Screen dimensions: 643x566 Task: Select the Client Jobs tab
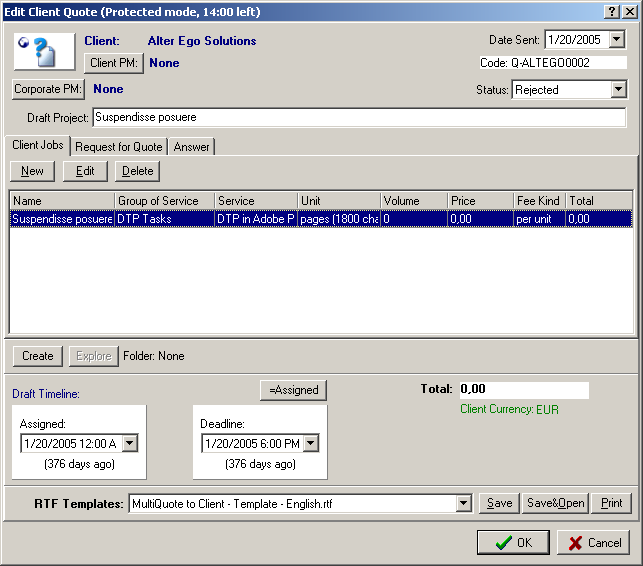(38, 146)
